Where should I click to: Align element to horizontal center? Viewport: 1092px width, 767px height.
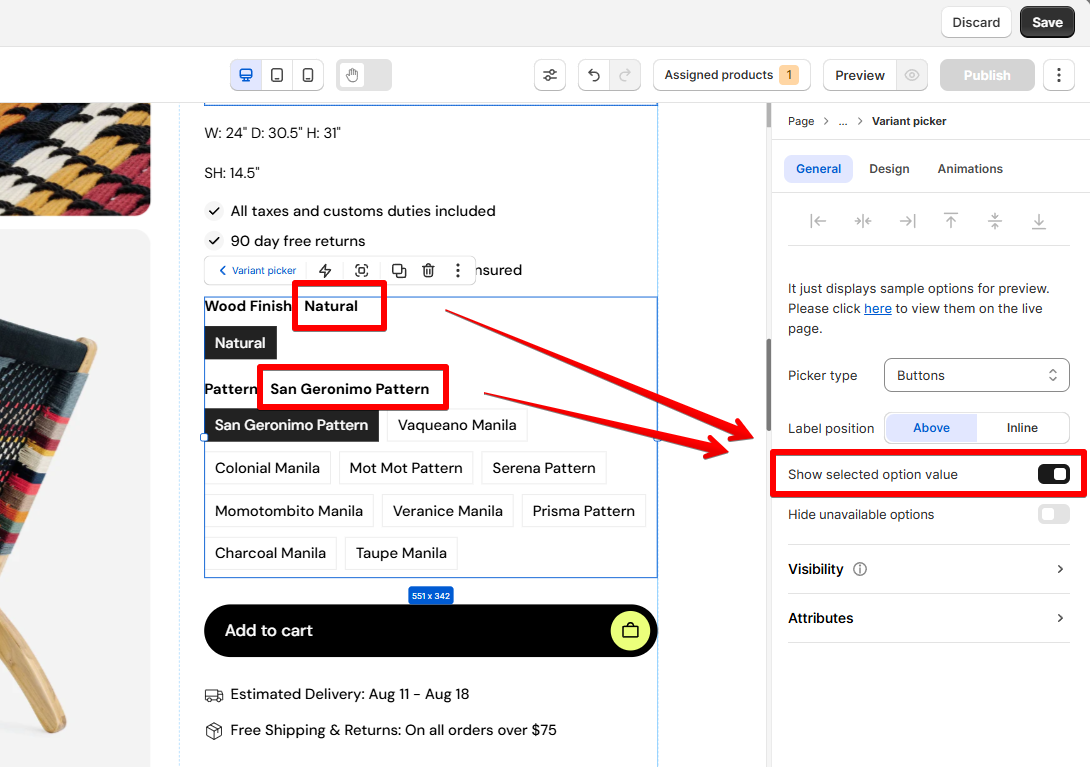pos(863,222)
